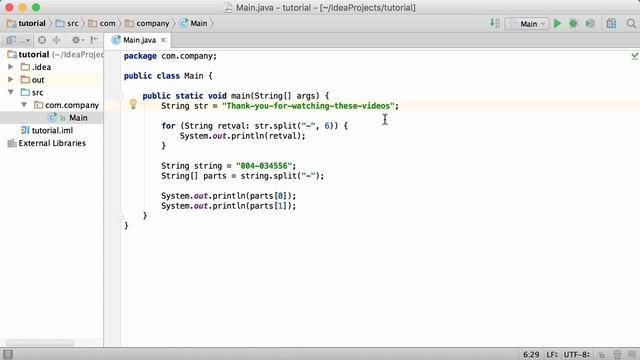Click in 'package com.company;' line
Screen dimensions: 640x360
(x=170, y=56)
